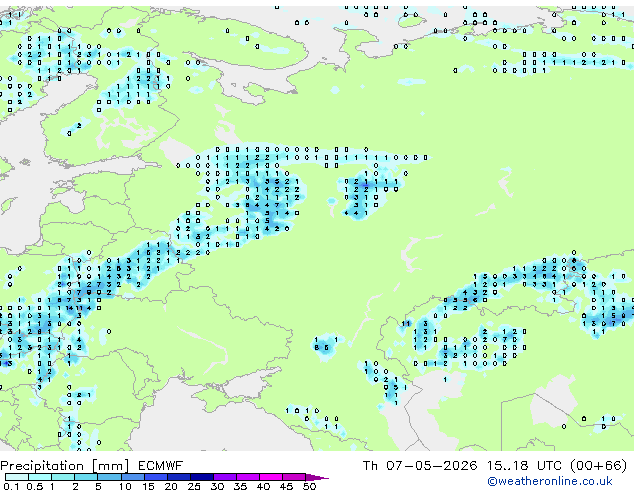The height and width of the screenshot is (490, 634).
Task: Select the 15–20 mm legend color box
Action: [x=155, y=477]
